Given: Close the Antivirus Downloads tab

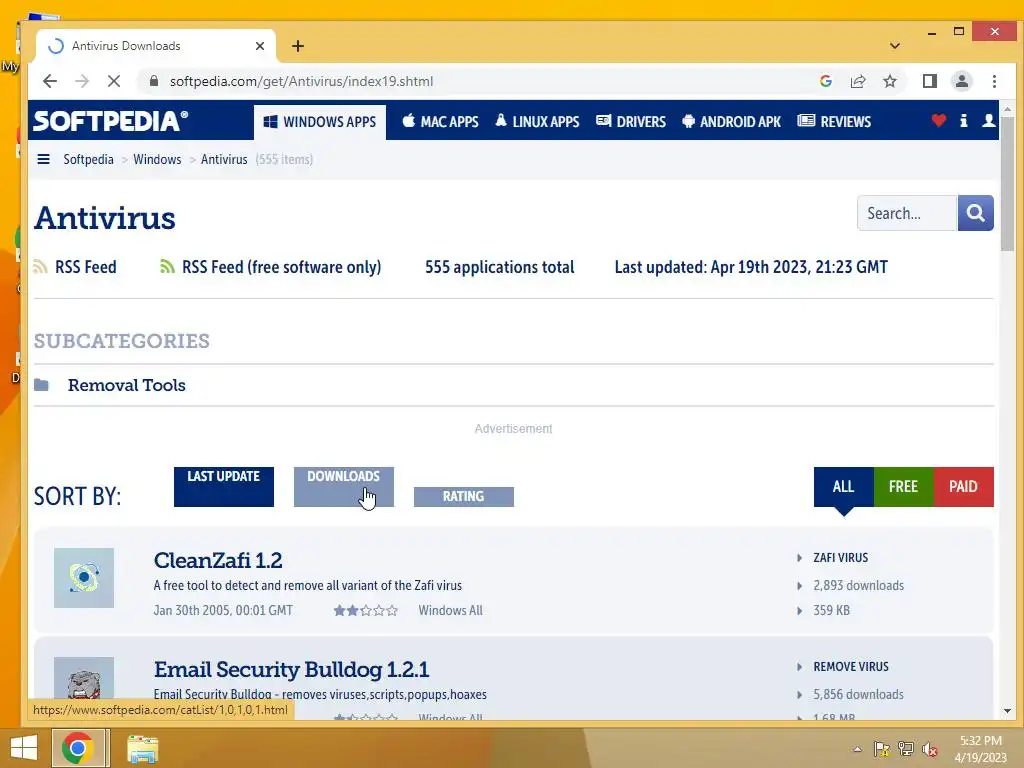Looking at the screenshot, I should point(260,46).
